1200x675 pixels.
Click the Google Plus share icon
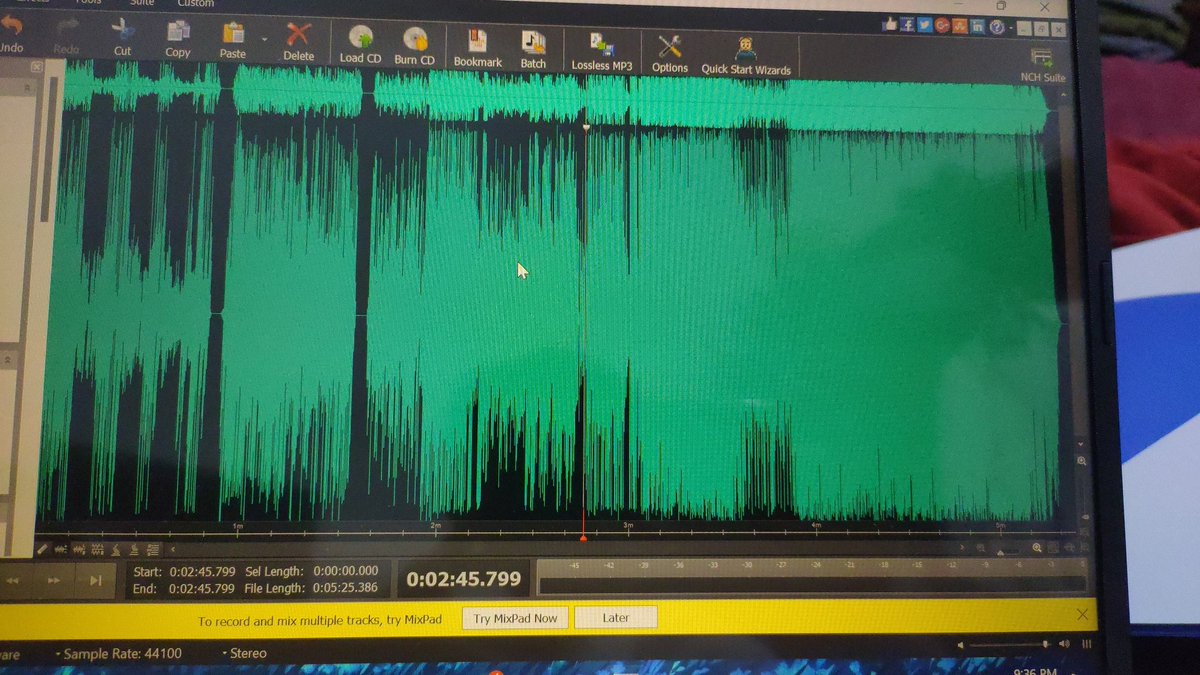pos(941,25)
